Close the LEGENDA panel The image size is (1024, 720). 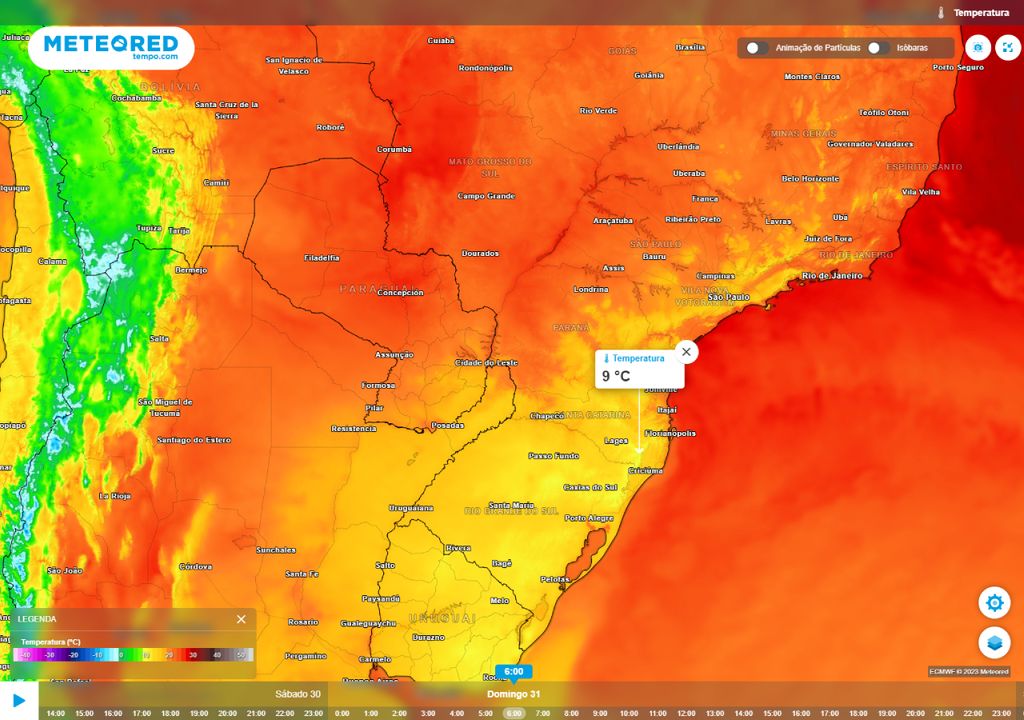(x=240, y=618)
